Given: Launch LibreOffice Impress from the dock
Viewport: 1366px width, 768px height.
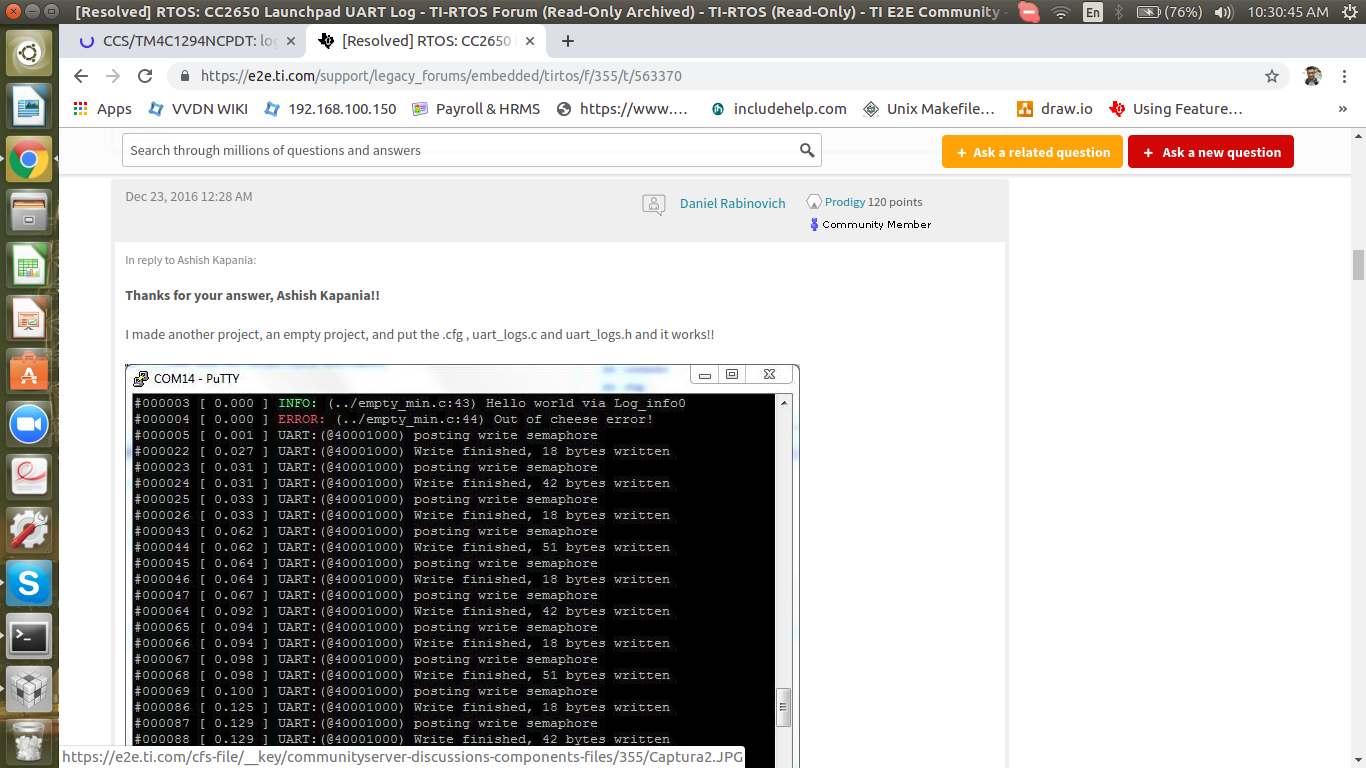Looking at the screenshot, I should (29, 319).
